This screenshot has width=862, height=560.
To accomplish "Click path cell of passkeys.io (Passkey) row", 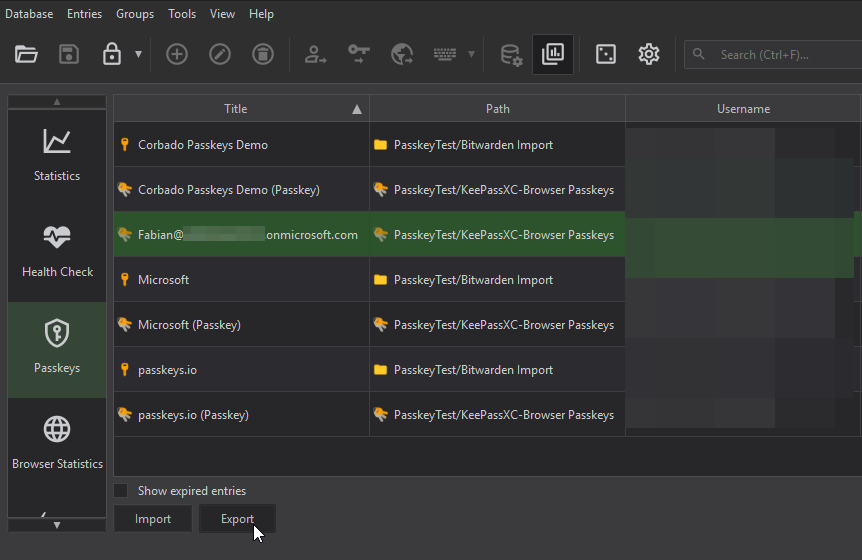I will click(498, 415).
